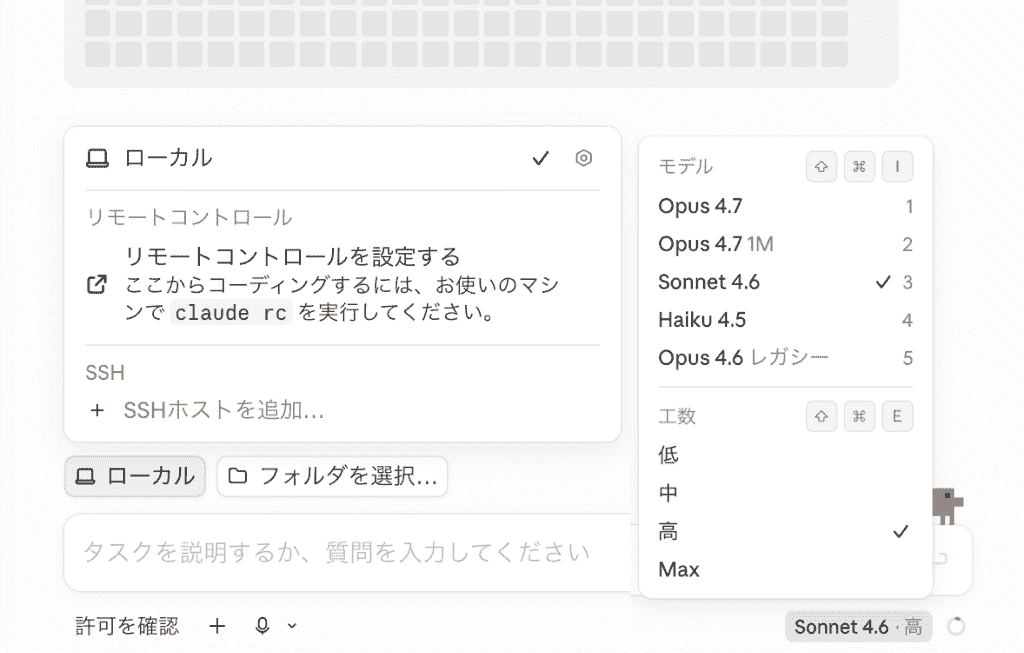1024x653 pixels.
Task: Expand the chevron beside the microphone
Action: tap(292, 626)
